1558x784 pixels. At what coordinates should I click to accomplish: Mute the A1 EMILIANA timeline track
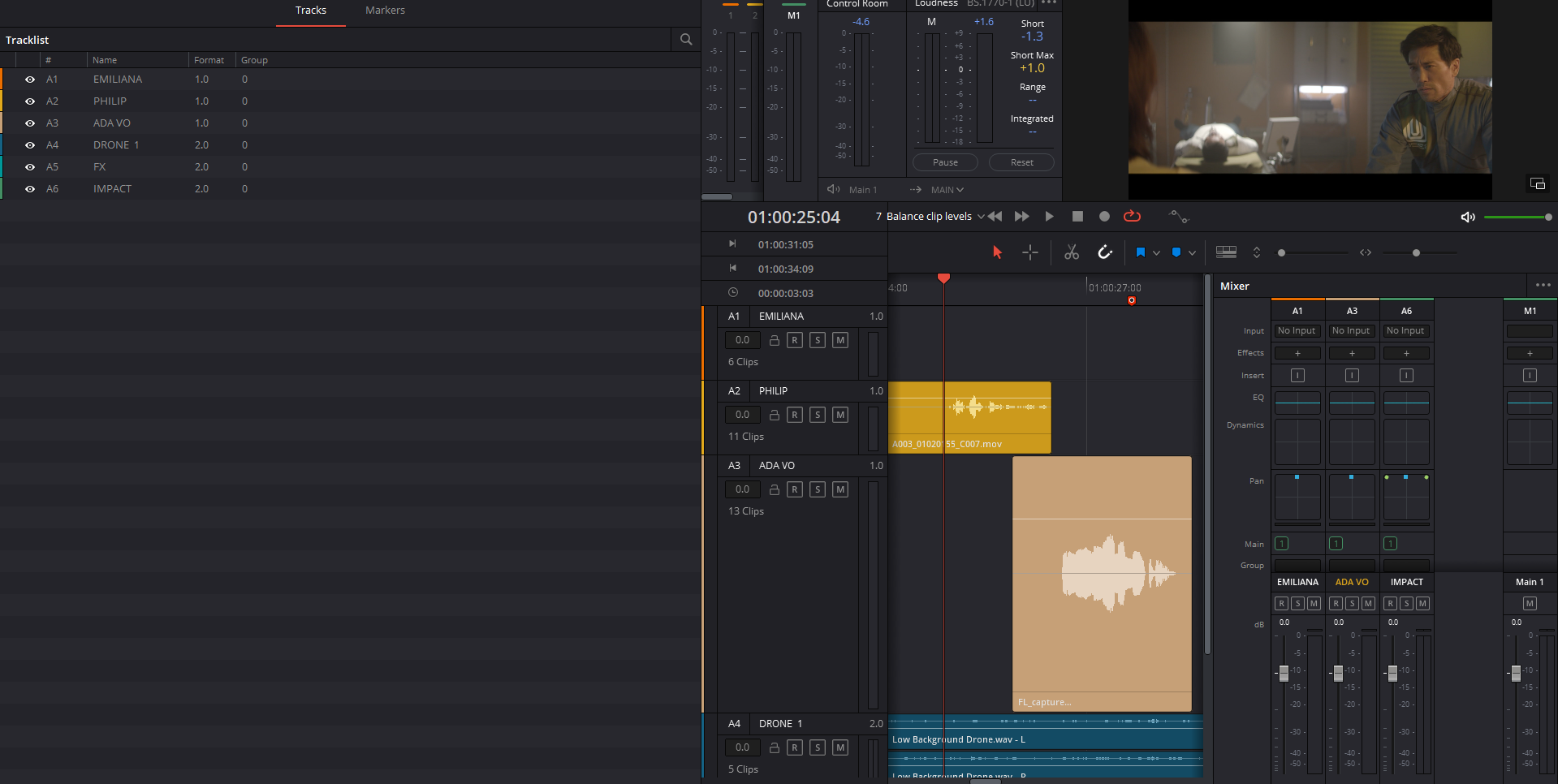coord(840,340)
